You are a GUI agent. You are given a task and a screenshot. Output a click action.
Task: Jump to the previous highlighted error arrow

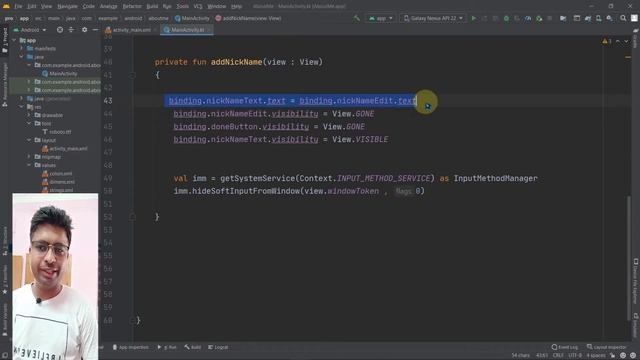618,41
